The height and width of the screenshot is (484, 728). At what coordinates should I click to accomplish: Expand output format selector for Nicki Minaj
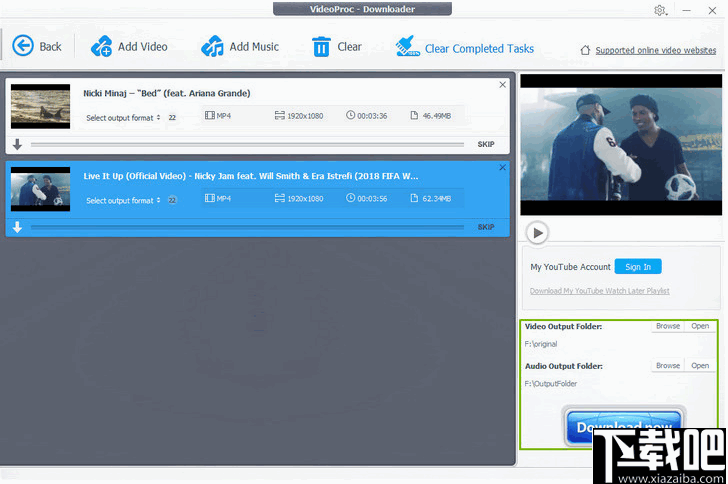pyautogui.click(x=123, y=118)
